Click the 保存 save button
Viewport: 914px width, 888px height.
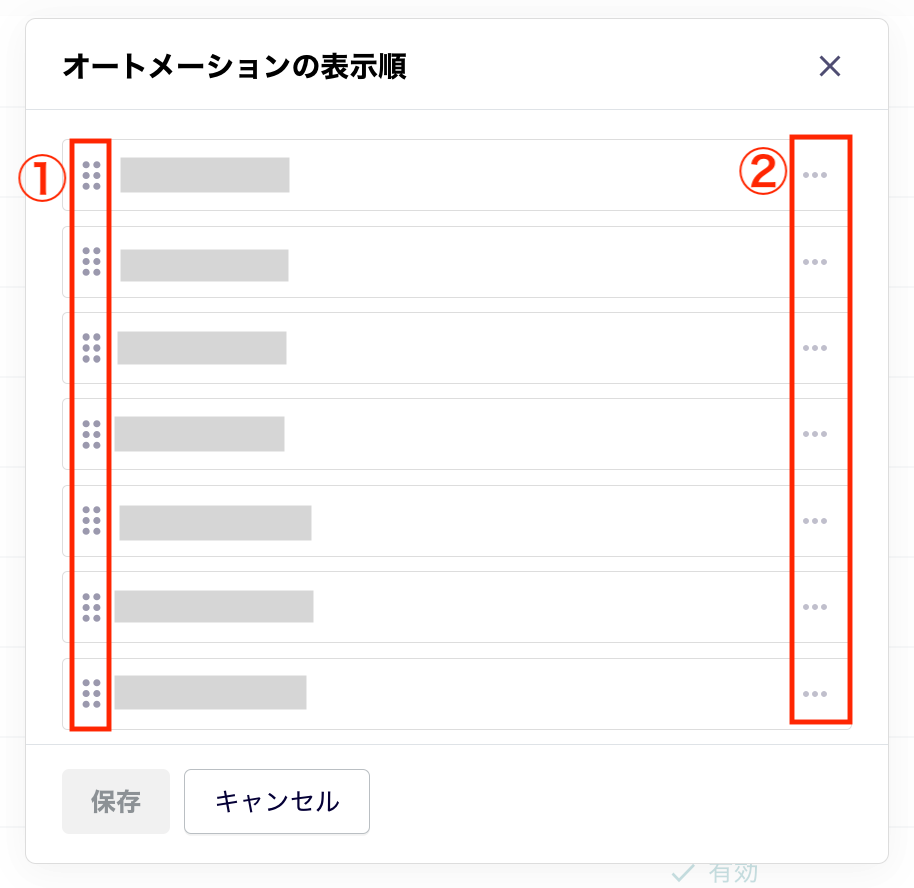pyautogui.click(x=116, y=801)
